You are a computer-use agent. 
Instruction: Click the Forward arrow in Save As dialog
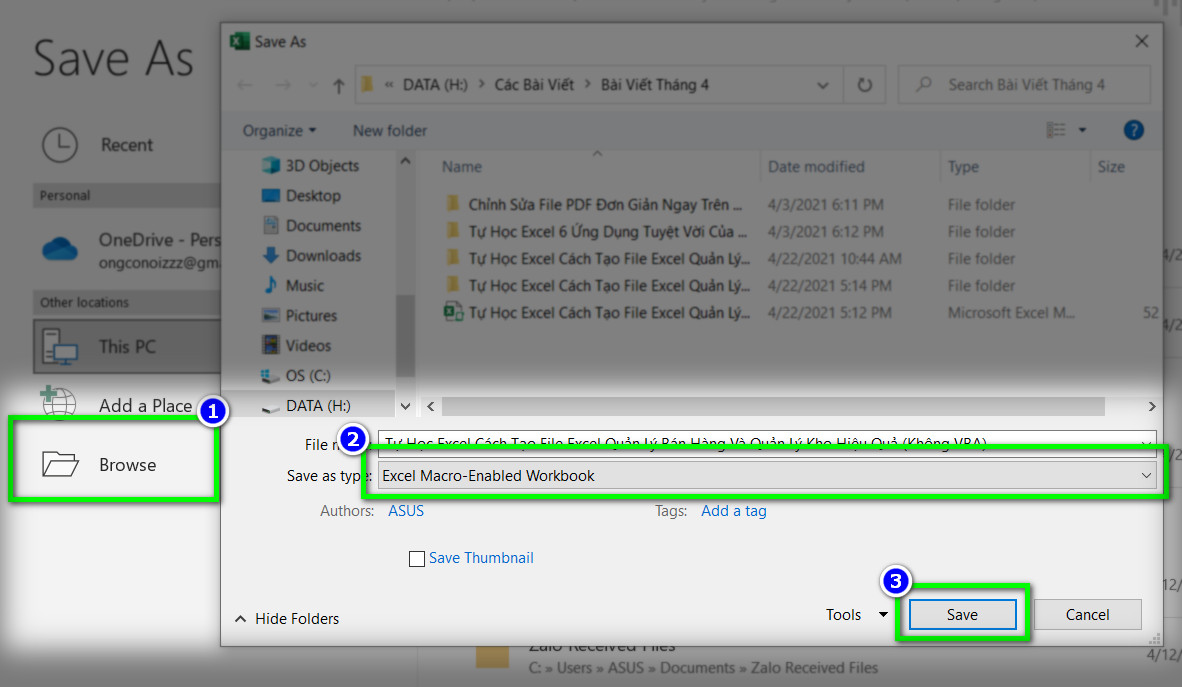[x=283, y=85]
